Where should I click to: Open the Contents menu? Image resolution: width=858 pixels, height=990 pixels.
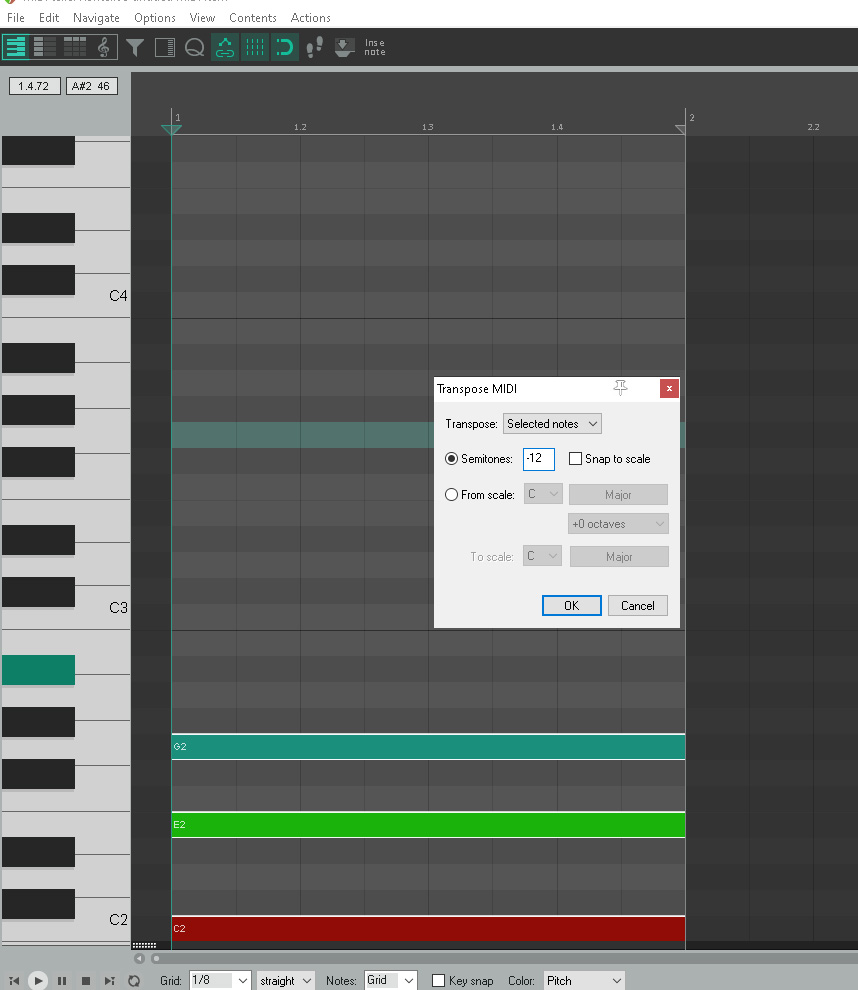[x=253, y=18]
